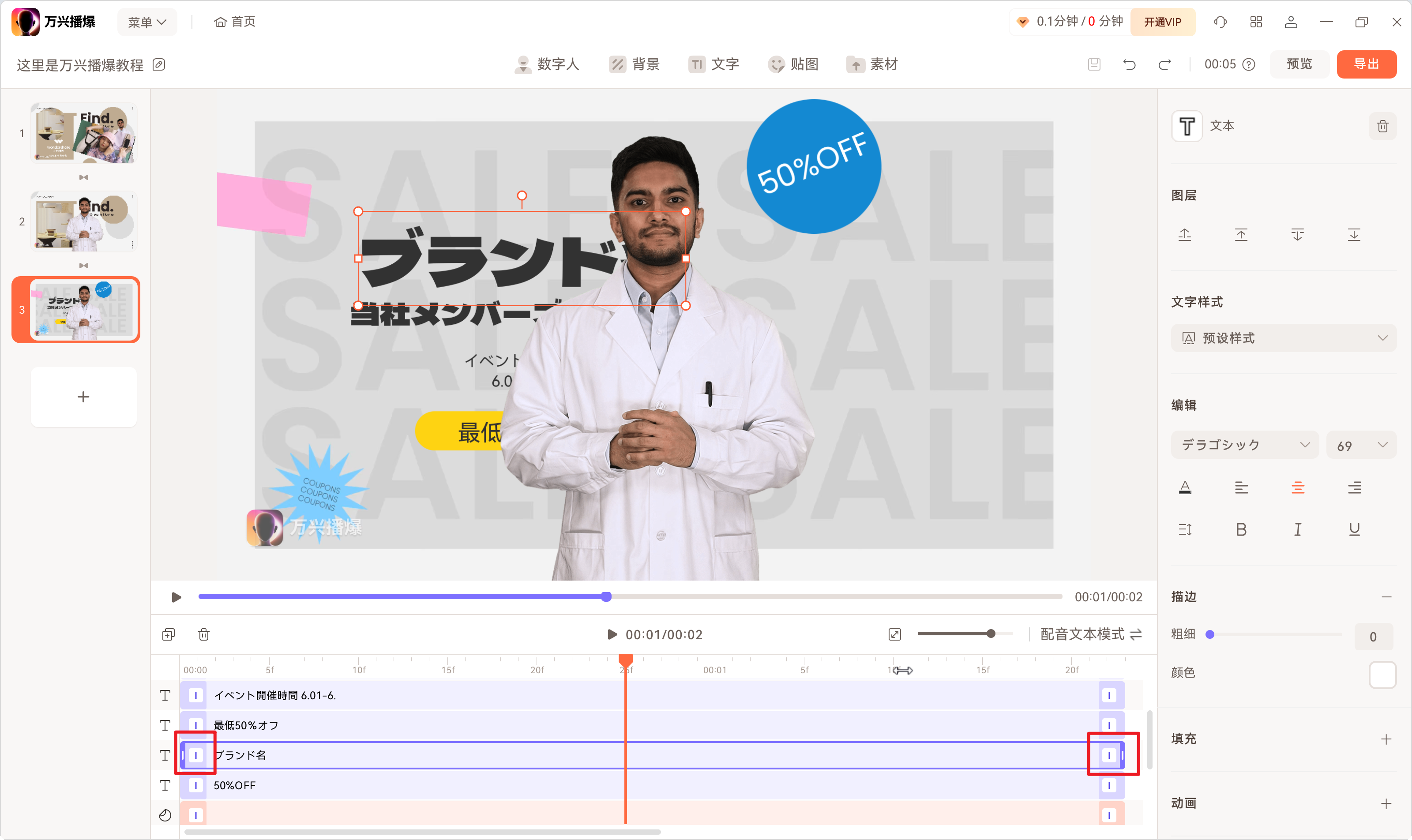
Task: Open the 数字人 tab
Action: (547, 64)
